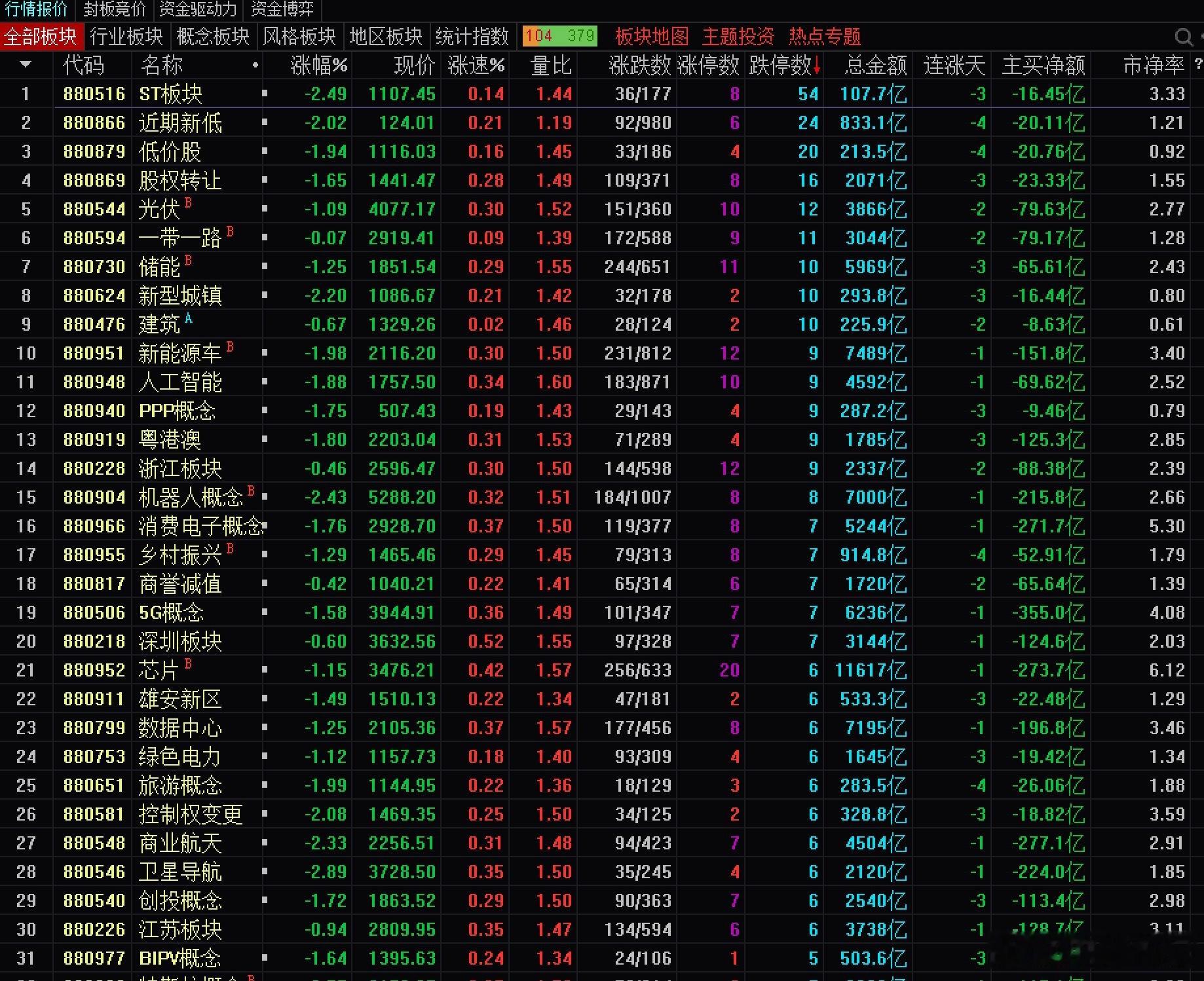Click the dot marker next to 名称 header
Viewport: 1204px width, 981px height.
[255, 65]
